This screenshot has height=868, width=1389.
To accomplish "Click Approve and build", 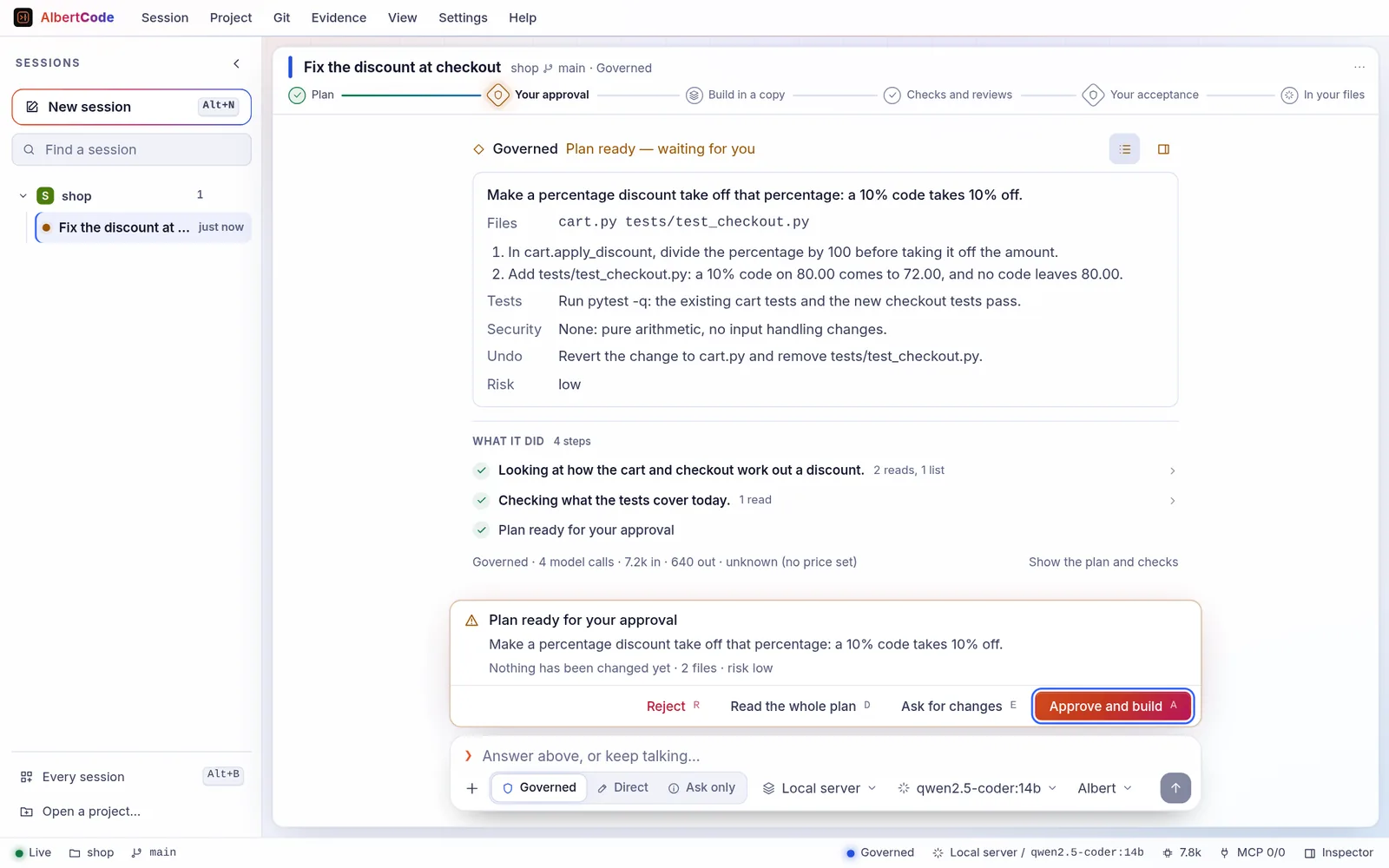I will 1113,707.
